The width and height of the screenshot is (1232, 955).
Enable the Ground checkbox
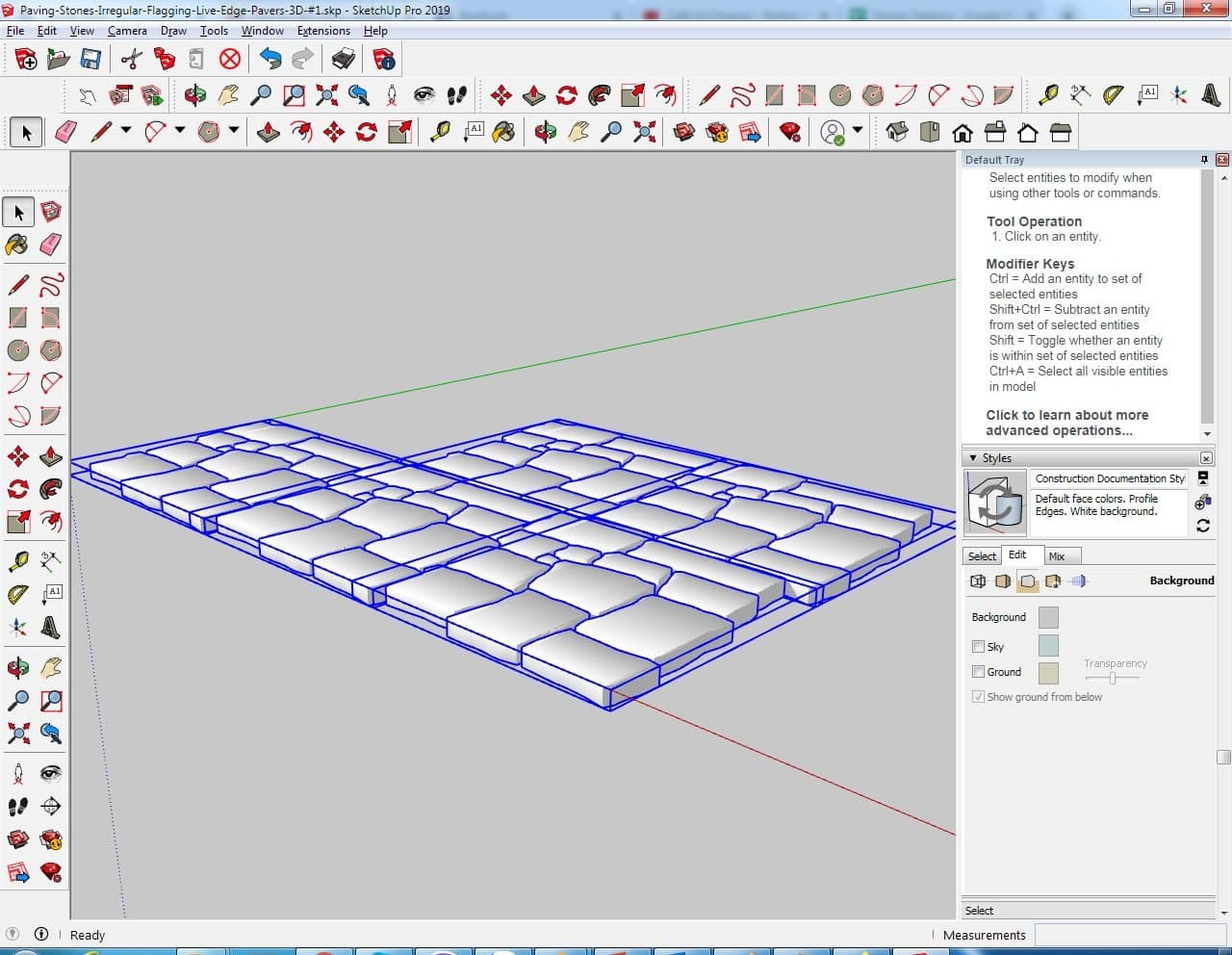[x=978, y=671]
